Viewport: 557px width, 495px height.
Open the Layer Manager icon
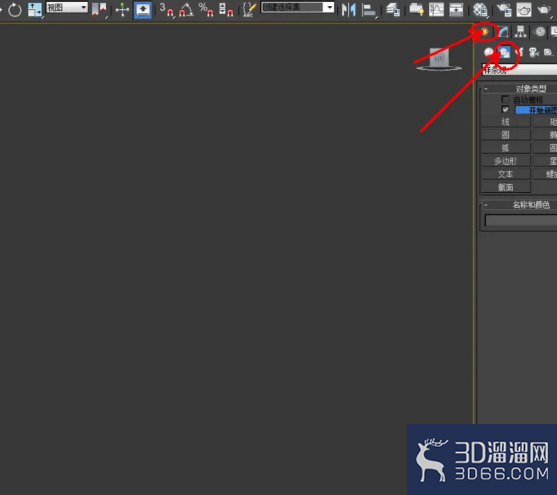pos(393,10)
